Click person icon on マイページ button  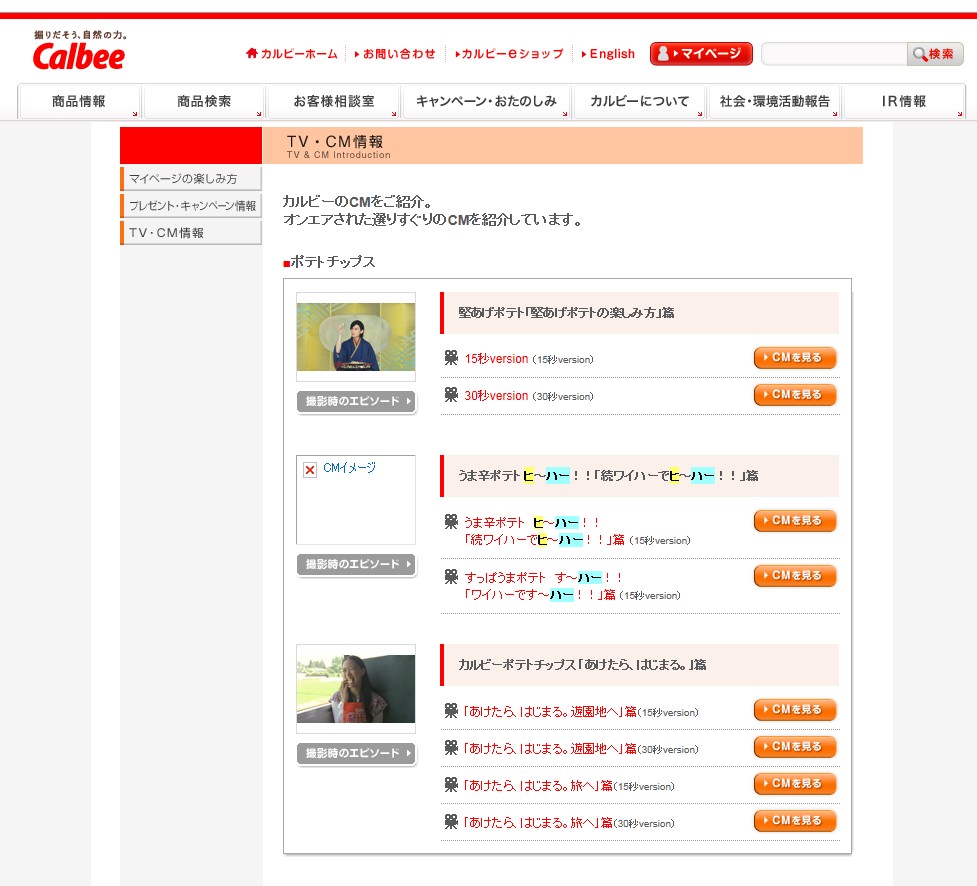[663, 54]
